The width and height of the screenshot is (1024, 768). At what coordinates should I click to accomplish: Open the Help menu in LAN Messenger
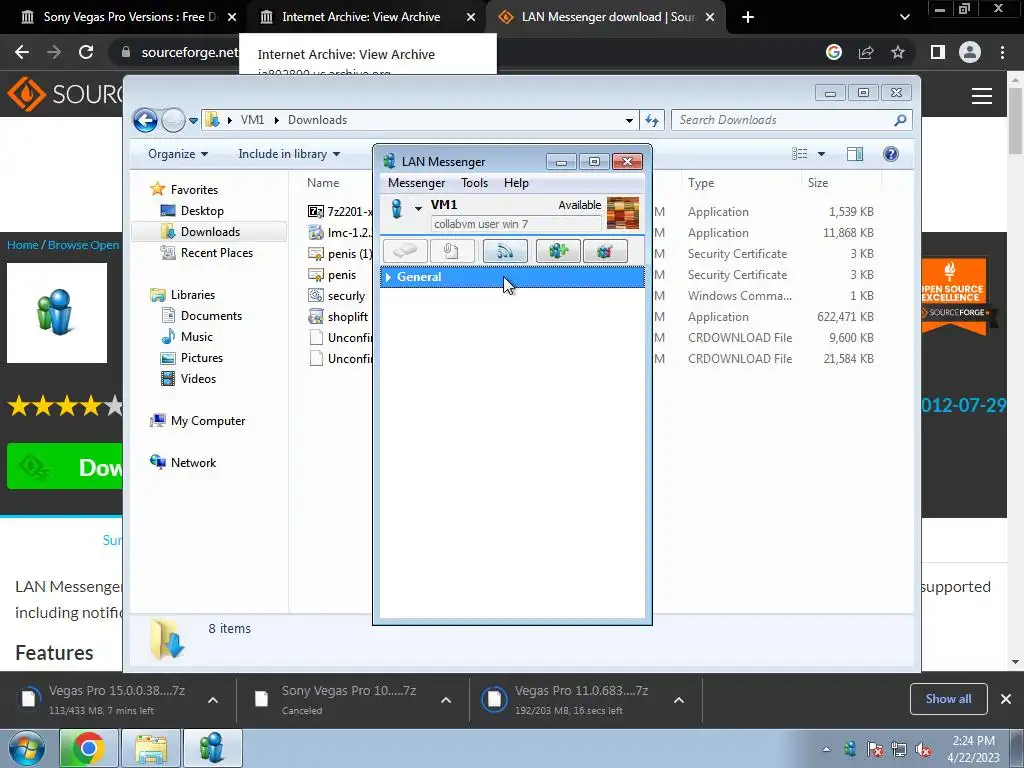tap(516, 183)
